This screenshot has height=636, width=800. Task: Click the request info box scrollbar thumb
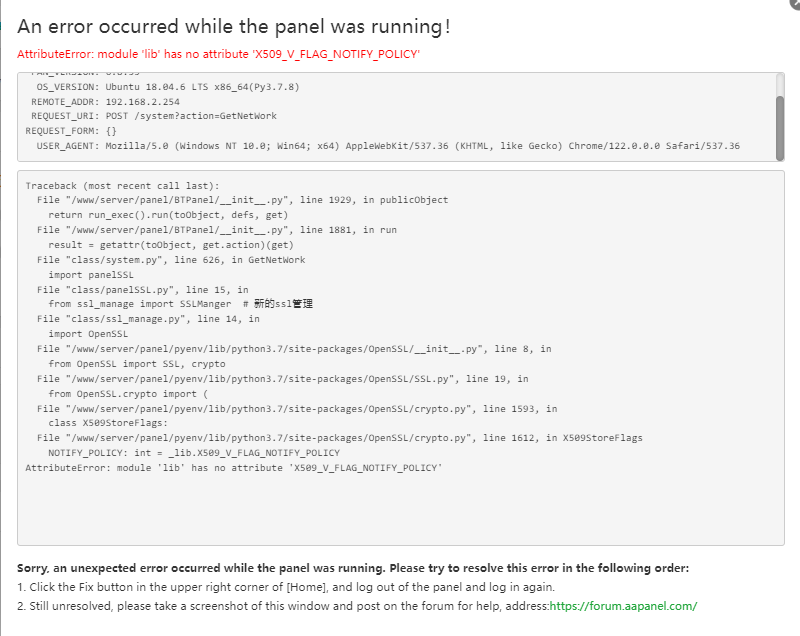point(780,127)
